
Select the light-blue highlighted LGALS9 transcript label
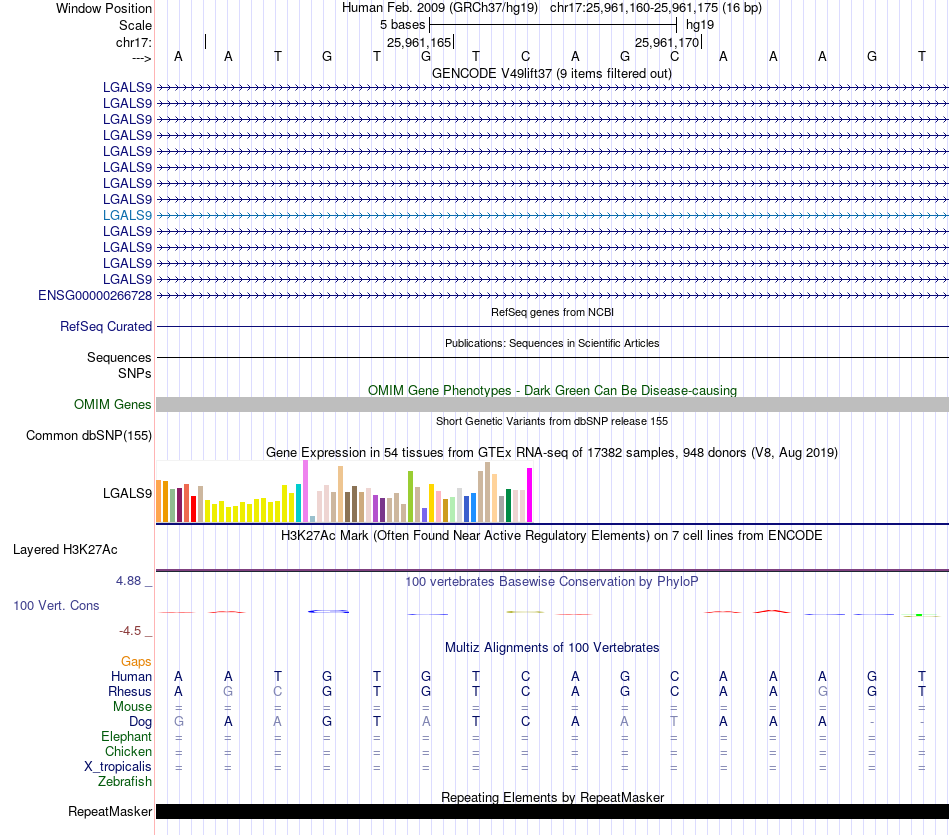click(x=127, y=215)
